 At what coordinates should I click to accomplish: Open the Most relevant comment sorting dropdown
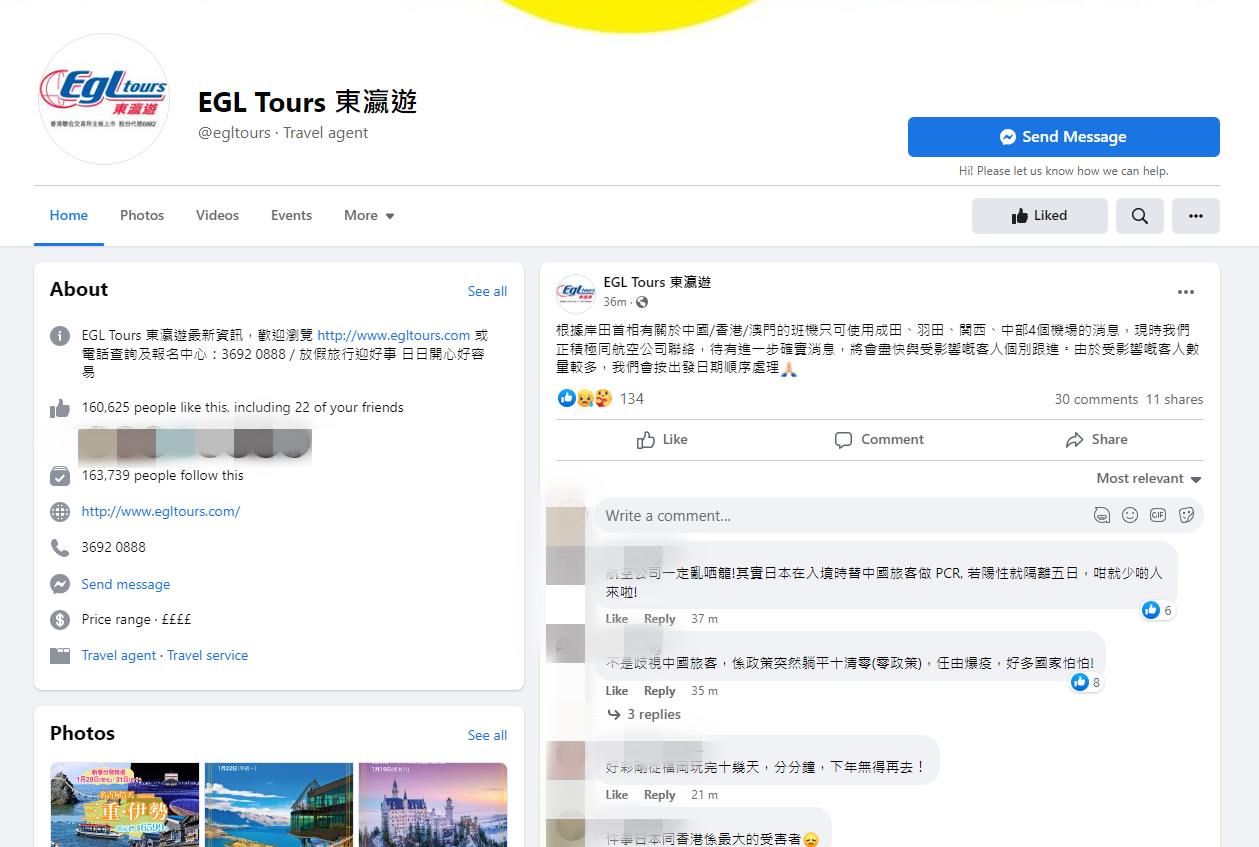[1148, 479]
